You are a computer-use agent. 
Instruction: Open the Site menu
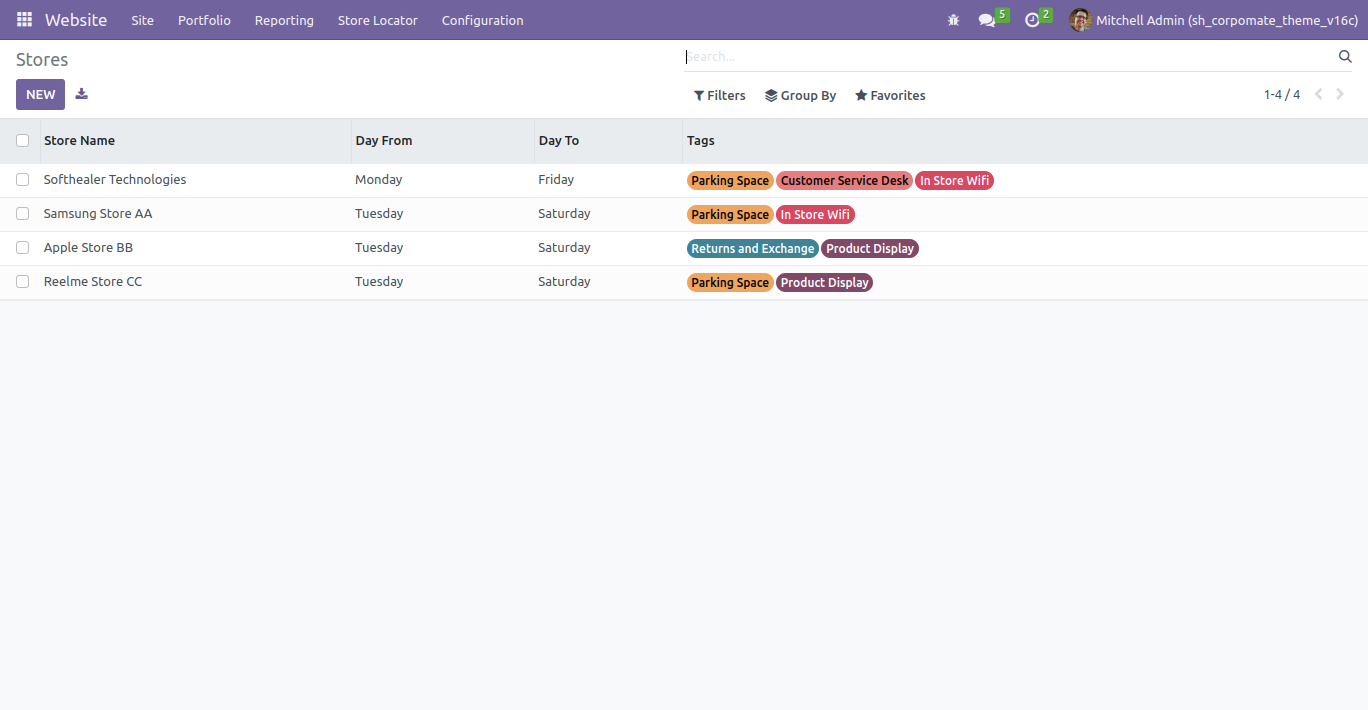click(x=143, y=20)
